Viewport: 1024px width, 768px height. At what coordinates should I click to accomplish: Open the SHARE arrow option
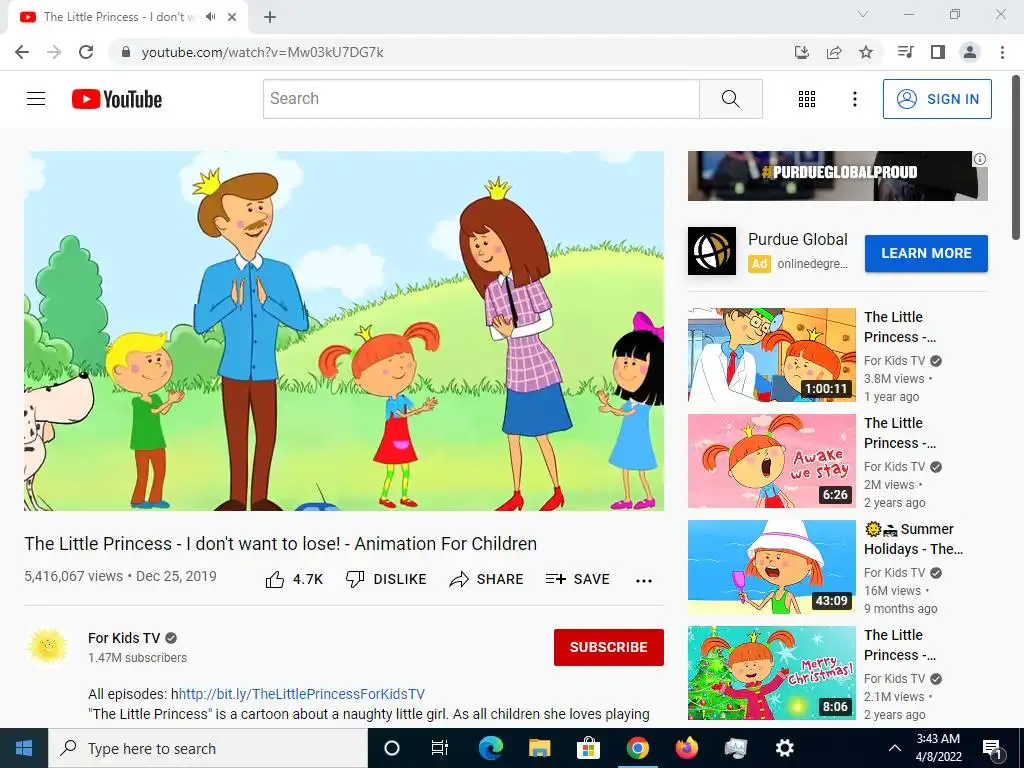point(487,579)
